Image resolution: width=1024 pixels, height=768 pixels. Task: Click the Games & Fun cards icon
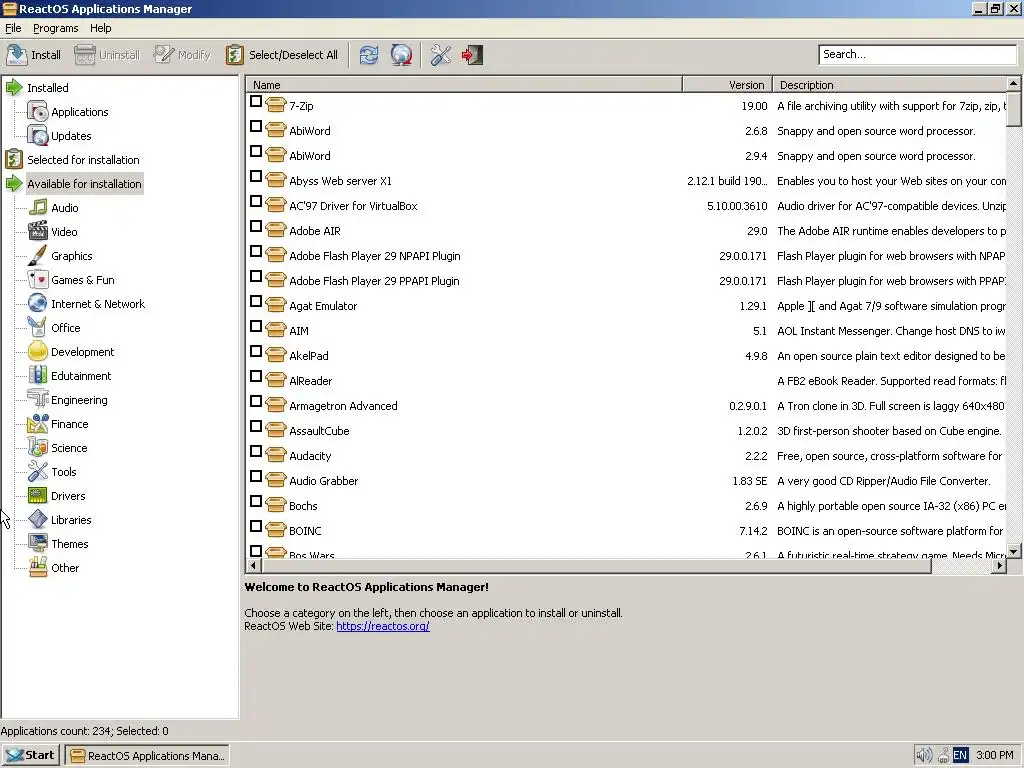[x=38, y=280]
